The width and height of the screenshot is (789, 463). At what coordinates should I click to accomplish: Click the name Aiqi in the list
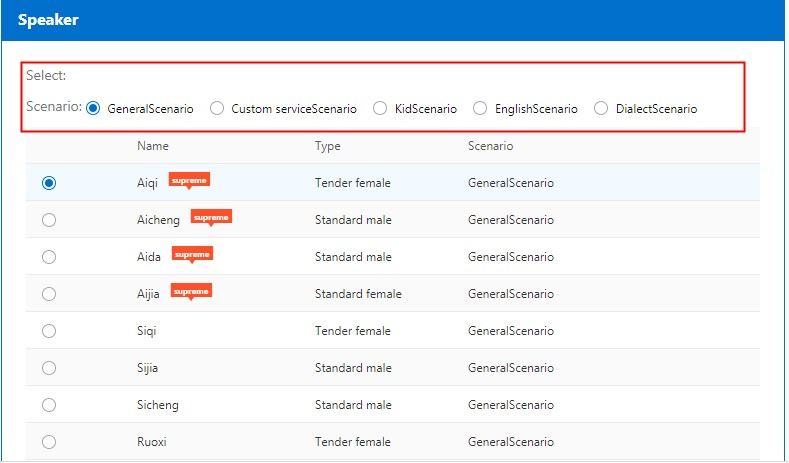pyautogui.click(x=147, y=183)
